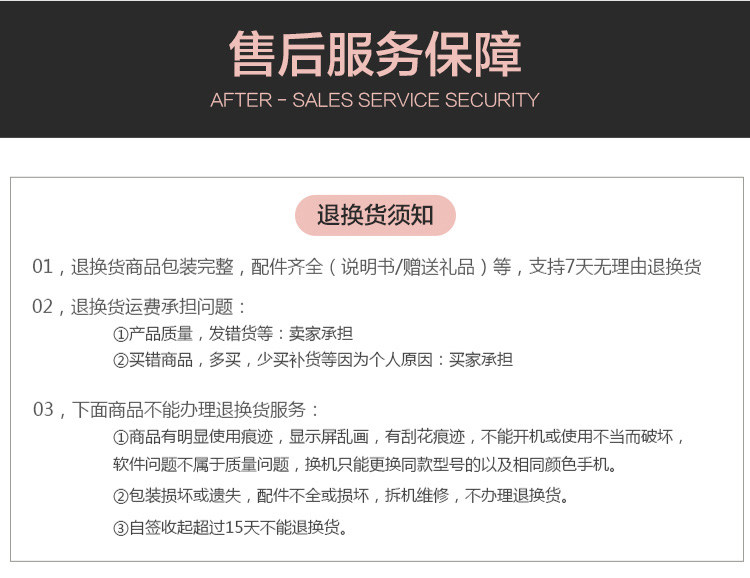
Task: Click the text 退换货运费承担问题
Action: 152,307
